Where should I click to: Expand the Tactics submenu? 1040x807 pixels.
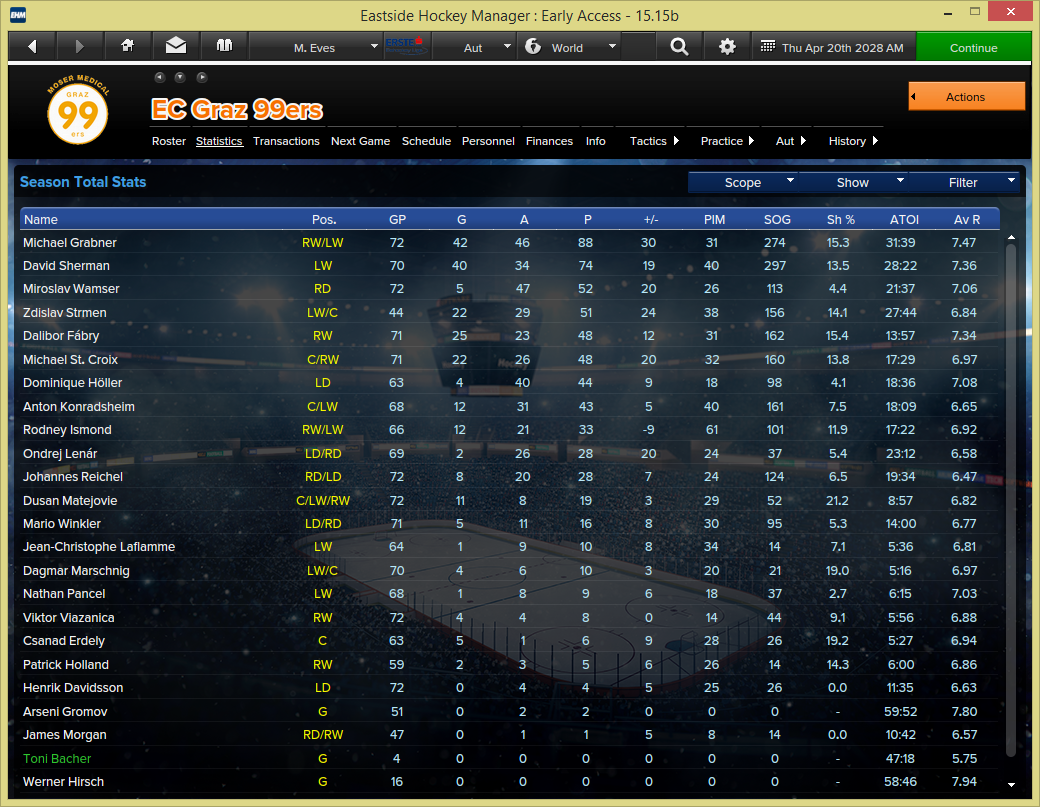click(654, 141)
